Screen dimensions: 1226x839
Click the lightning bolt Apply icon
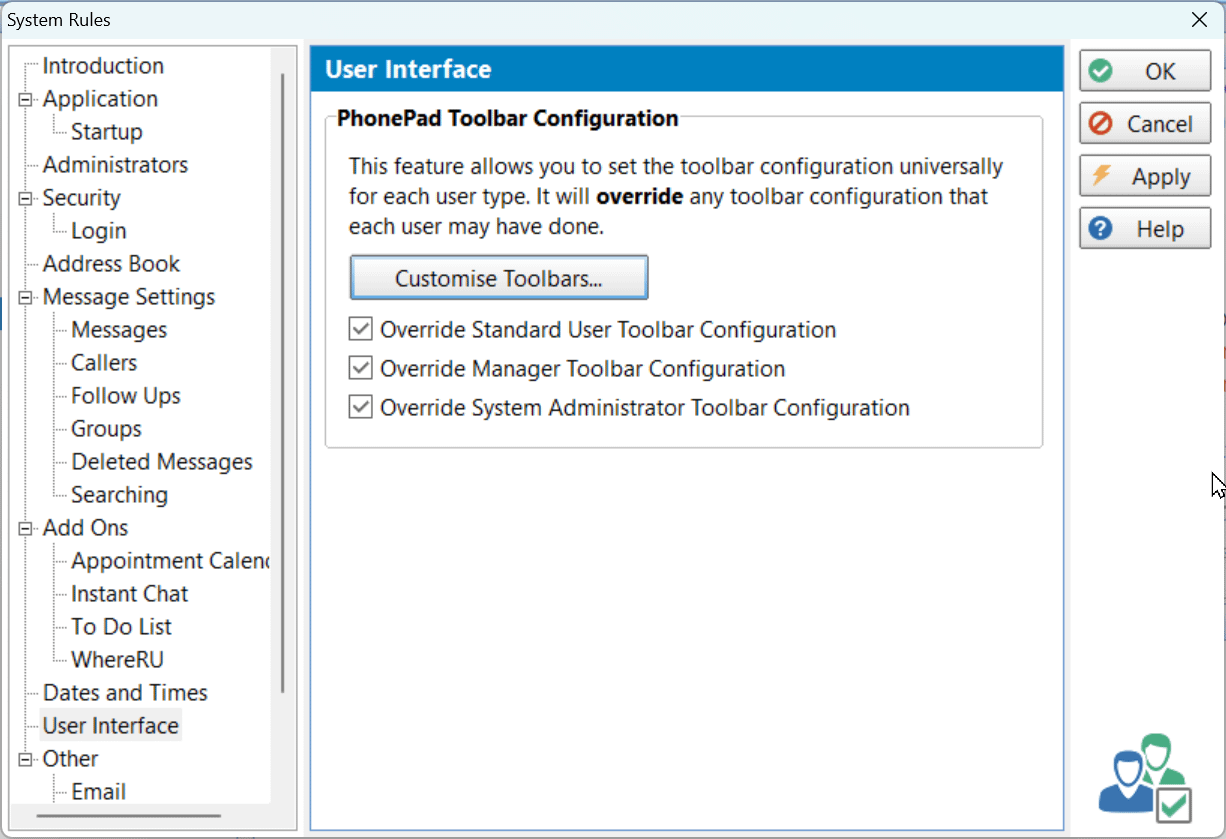click(1101, 176)
